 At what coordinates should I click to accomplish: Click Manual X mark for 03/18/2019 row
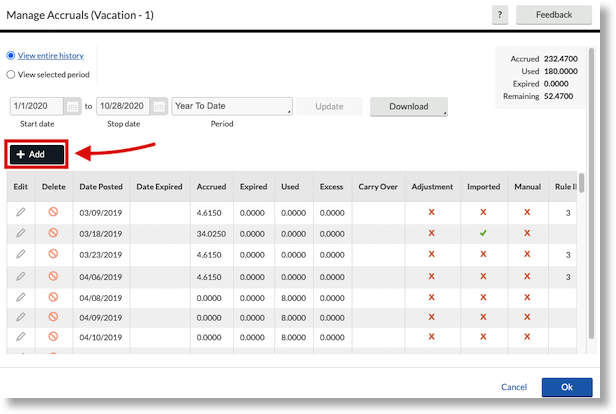tap(527, 233)
